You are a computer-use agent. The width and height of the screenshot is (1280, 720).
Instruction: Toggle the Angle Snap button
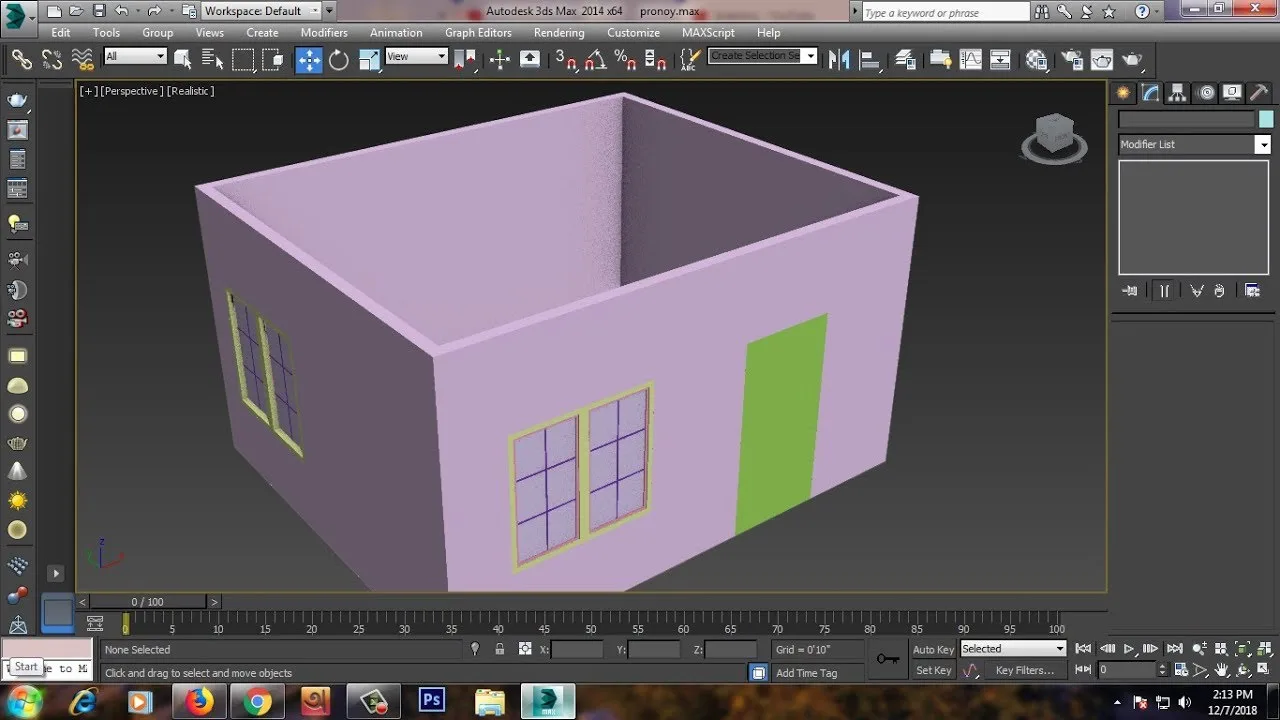(596, 60)
